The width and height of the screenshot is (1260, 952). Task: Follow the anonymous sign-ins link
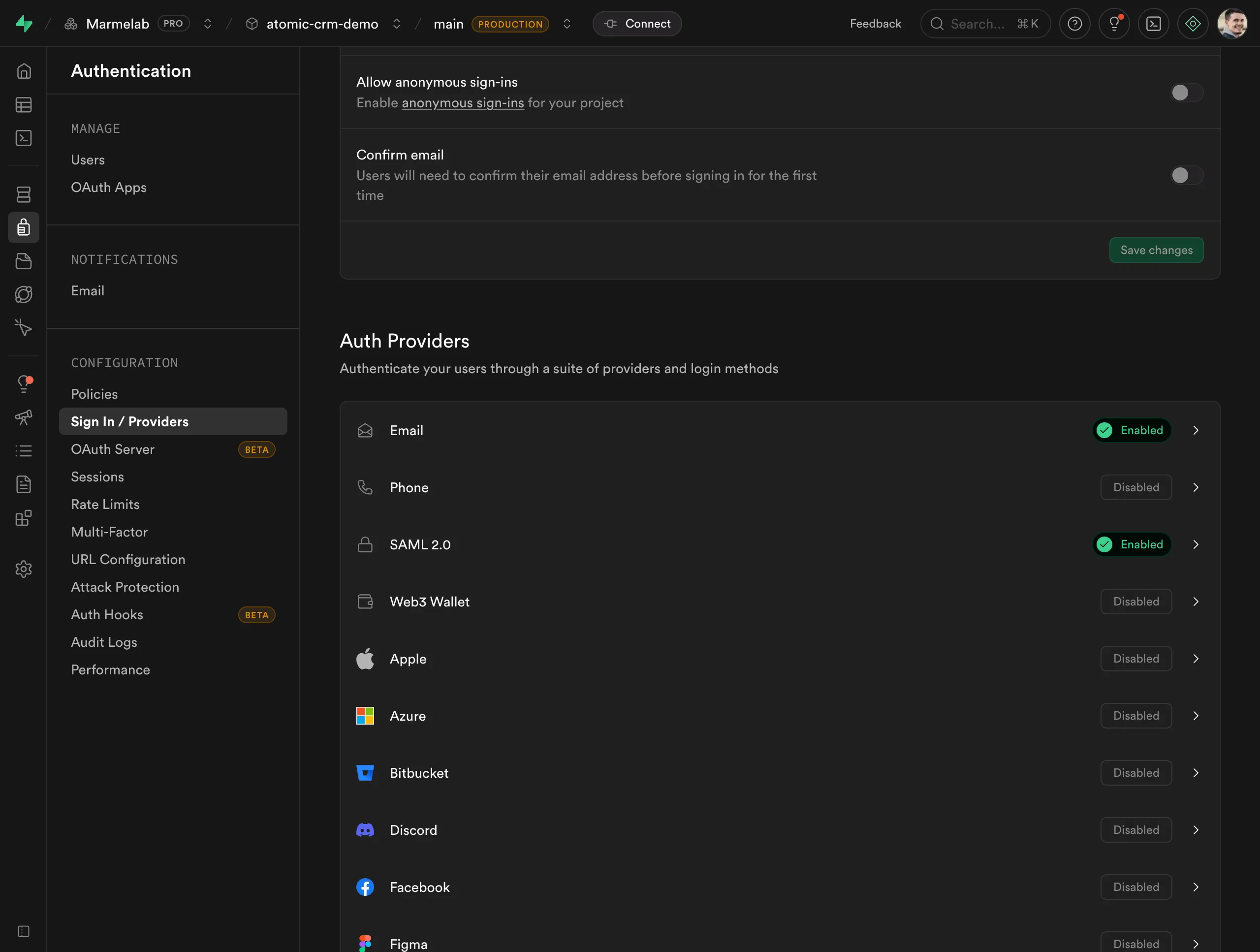coord(463,102)
